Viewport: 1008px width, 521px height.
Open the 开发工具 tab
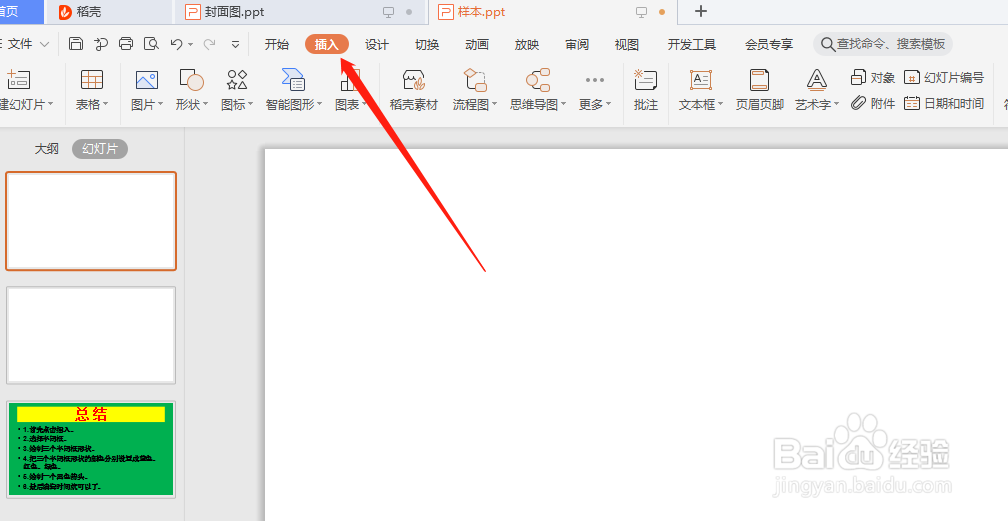(692, 44)
